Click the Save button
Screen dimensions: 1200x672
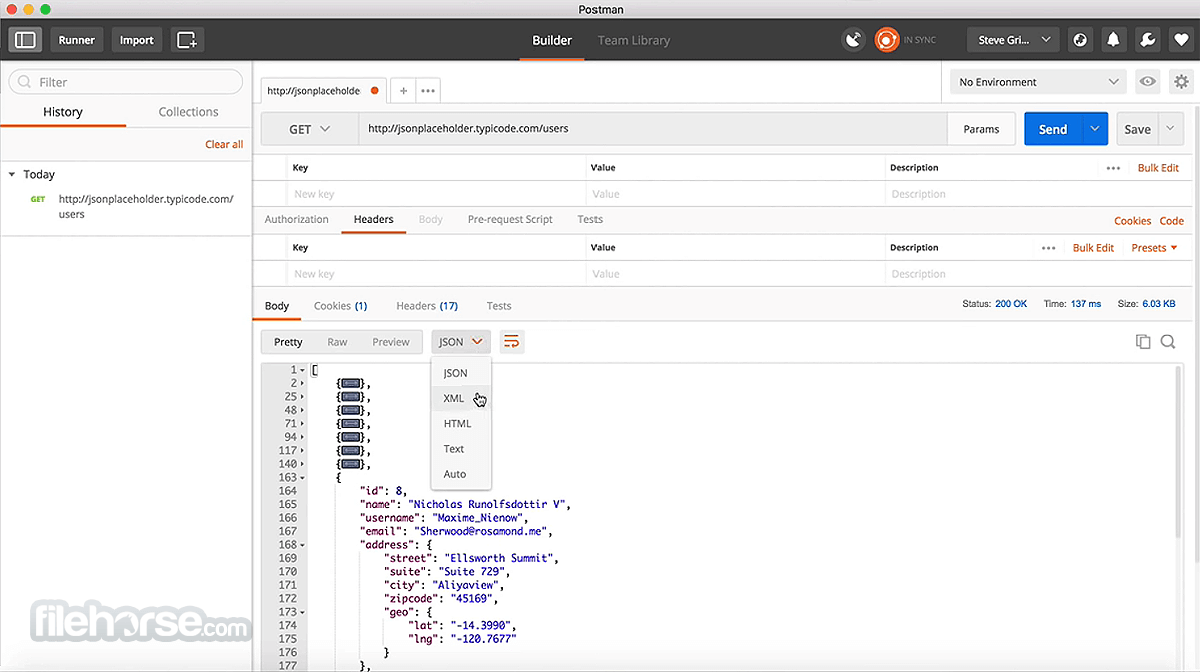(1137, 129)
